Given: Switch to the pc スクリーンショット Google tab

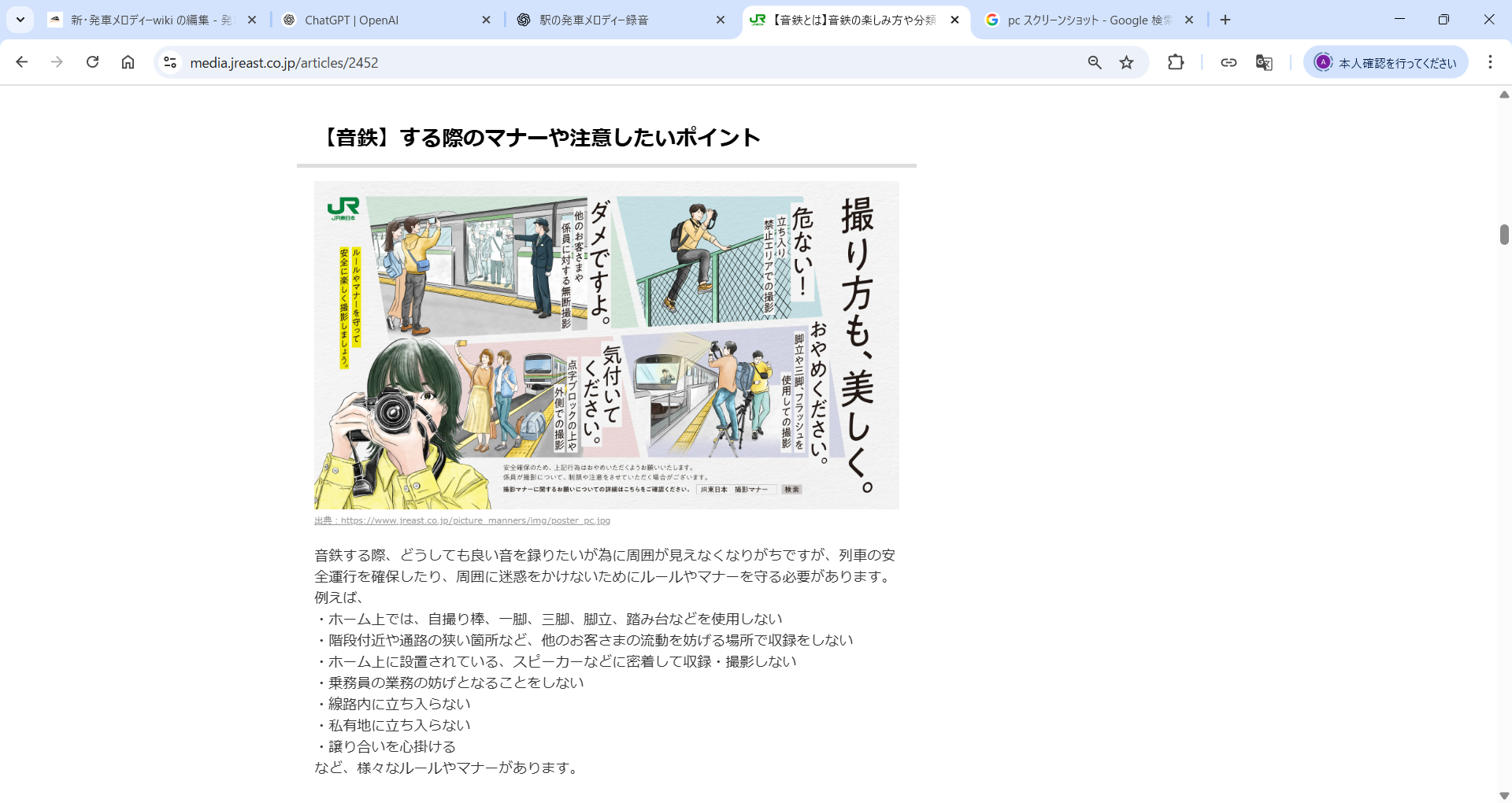Looking at the screenshot, I should pyautogui.click(x=1089, y=20).
